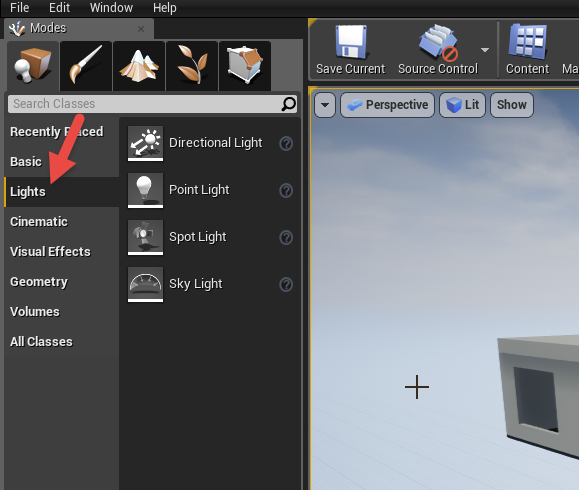This screenshot has height=490, width=579.
Task: Open the Window menu
Action: click(111, 7)
